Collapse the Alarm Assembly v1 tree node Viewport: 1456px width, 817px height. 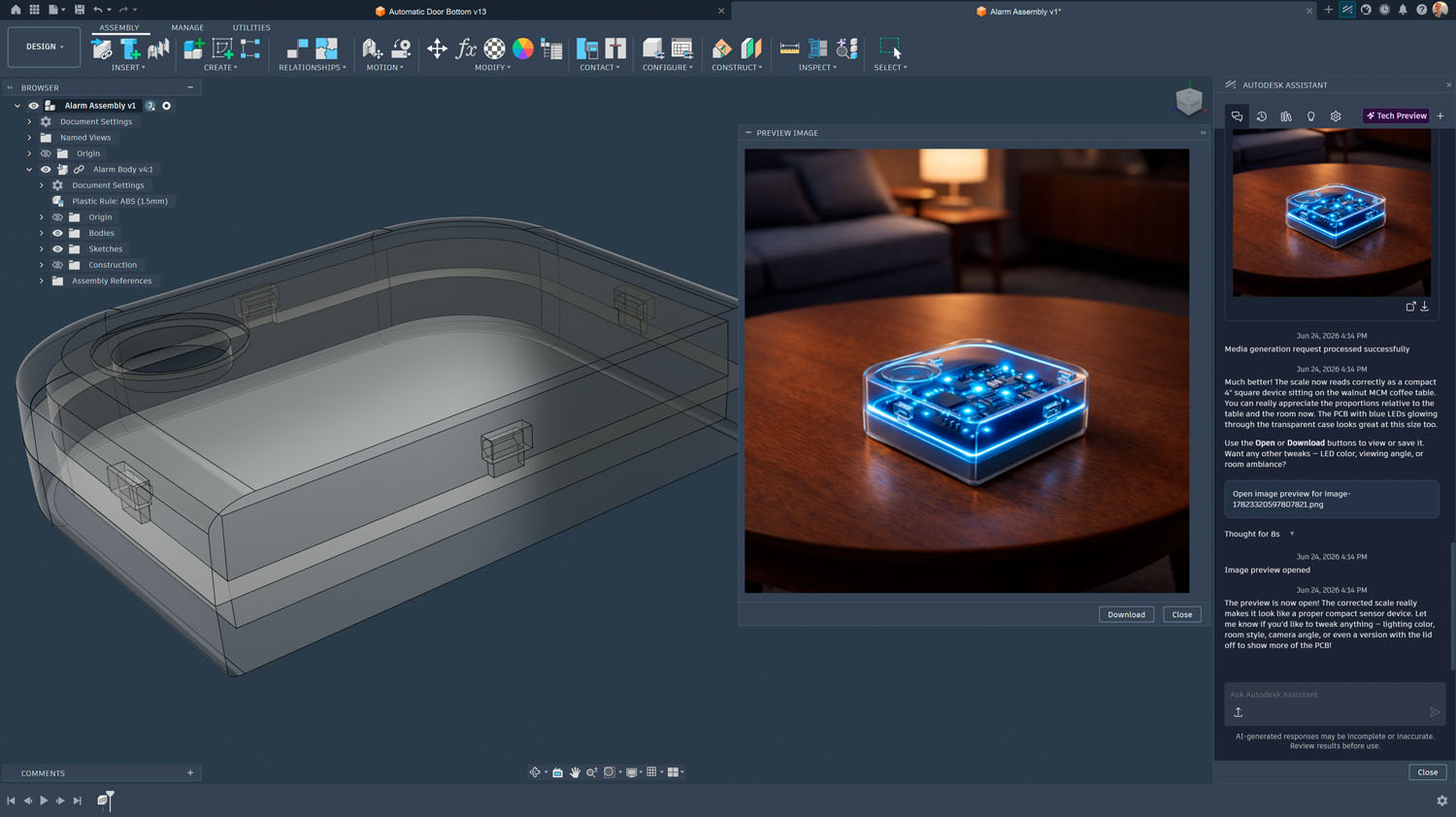[x=17, y=106]
